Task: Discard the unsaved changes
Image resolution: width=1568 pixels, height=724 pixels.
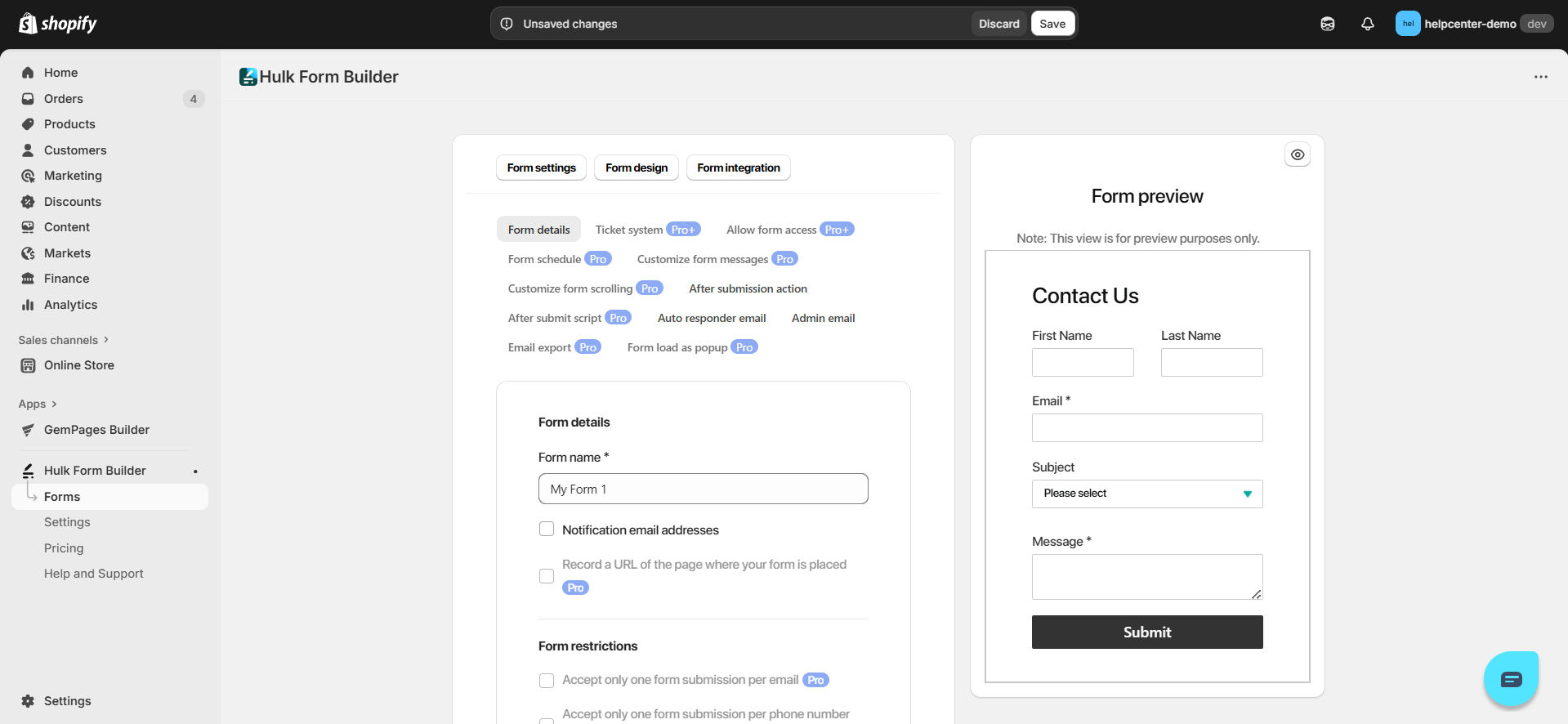Action: pos(998,24)
